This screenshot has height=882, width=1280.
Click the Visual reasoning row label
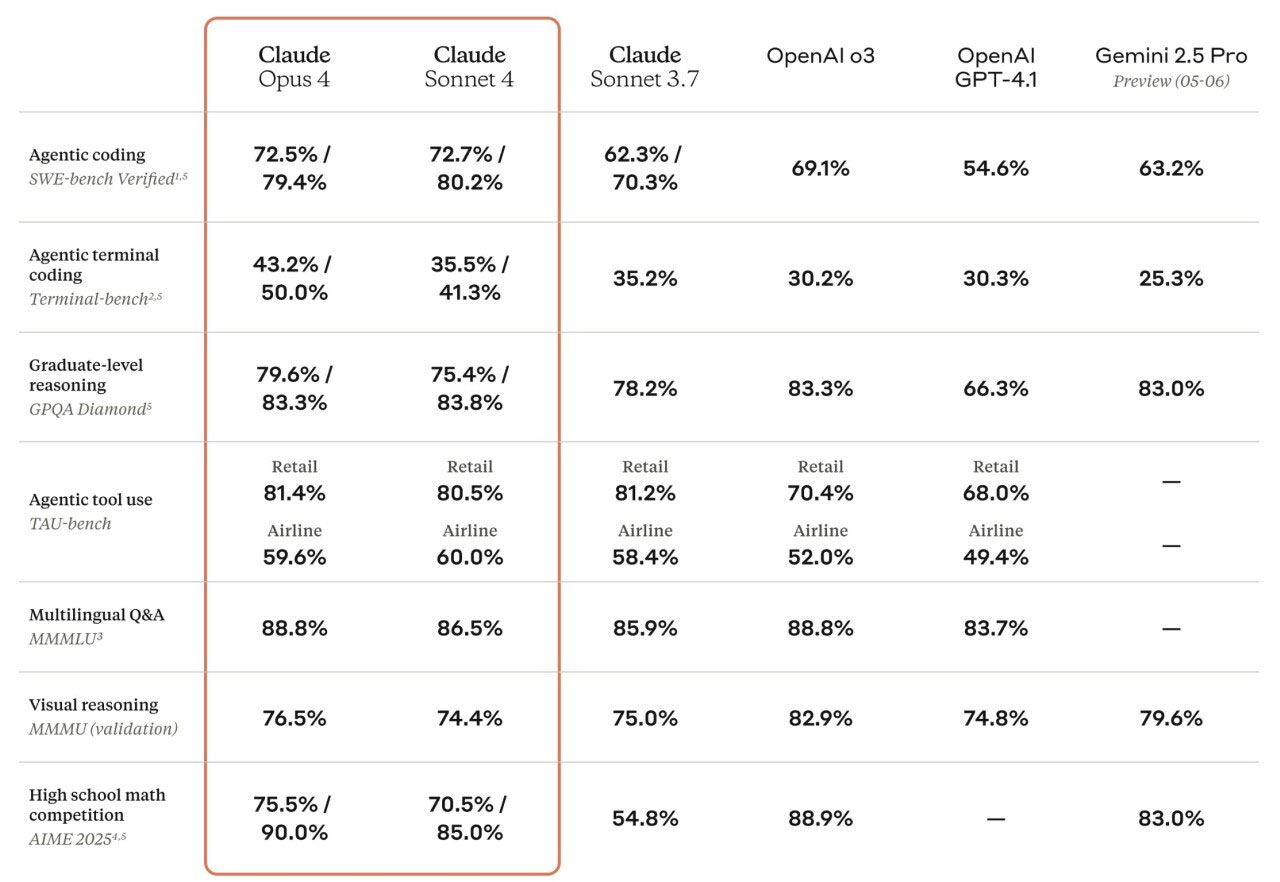coord(93,705)
